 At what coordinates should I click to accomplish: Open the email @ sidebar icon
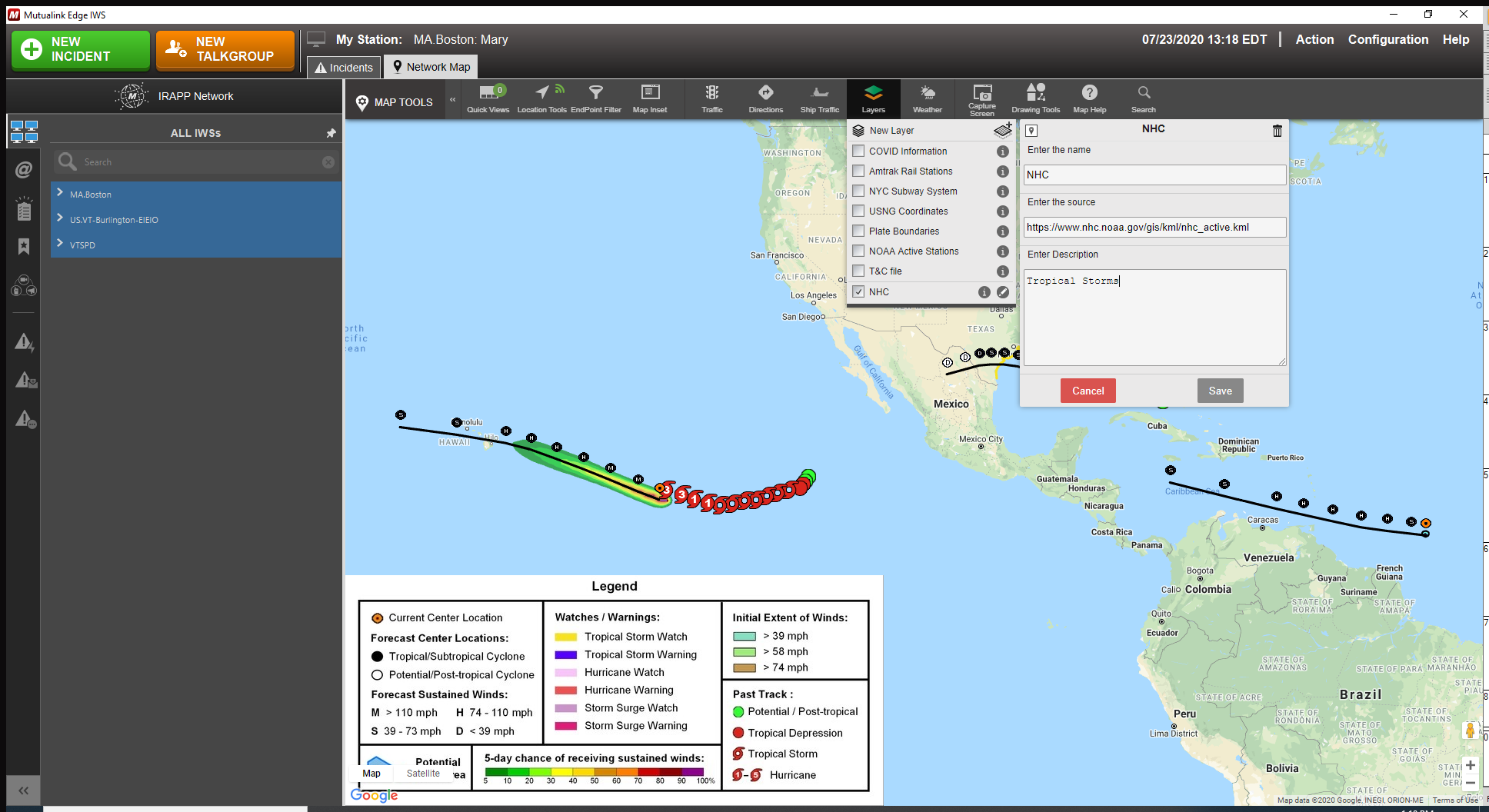click(24, 170)
